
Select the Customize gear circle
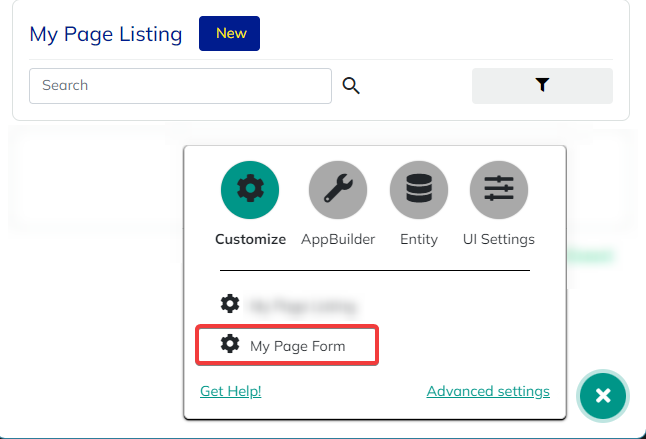(x=250, y=190)
